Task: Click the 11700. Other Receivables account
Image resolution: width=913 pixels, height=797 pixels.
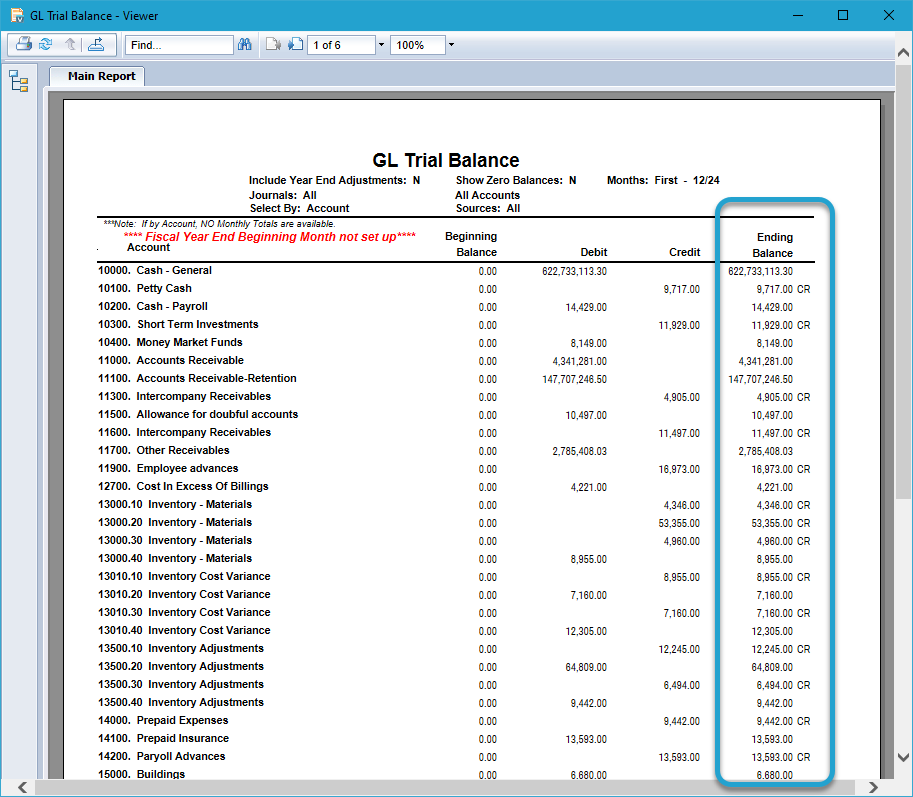Action: point(164,450)
